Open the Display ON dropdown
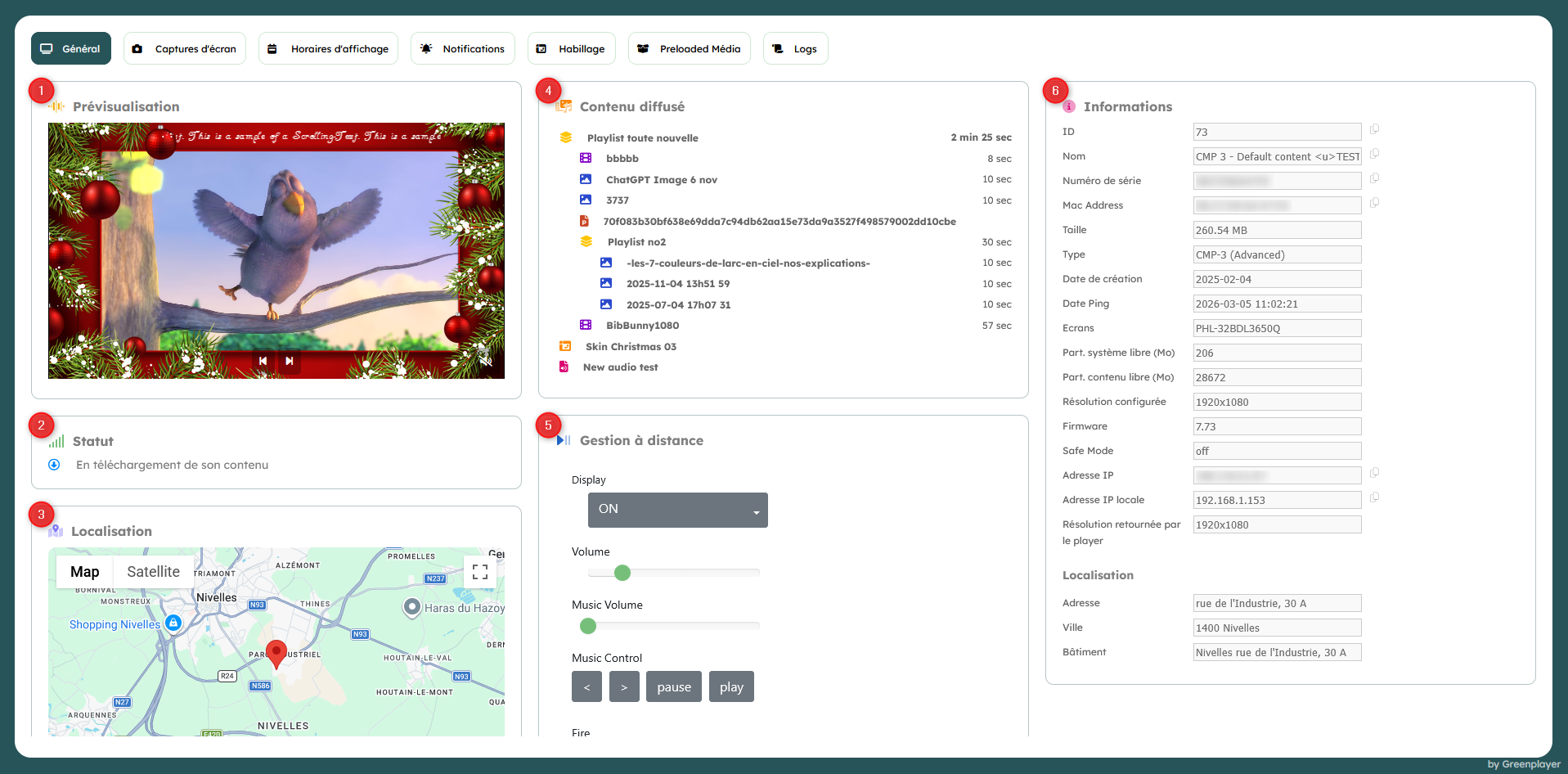1568x774 pixels. point(677,510)
